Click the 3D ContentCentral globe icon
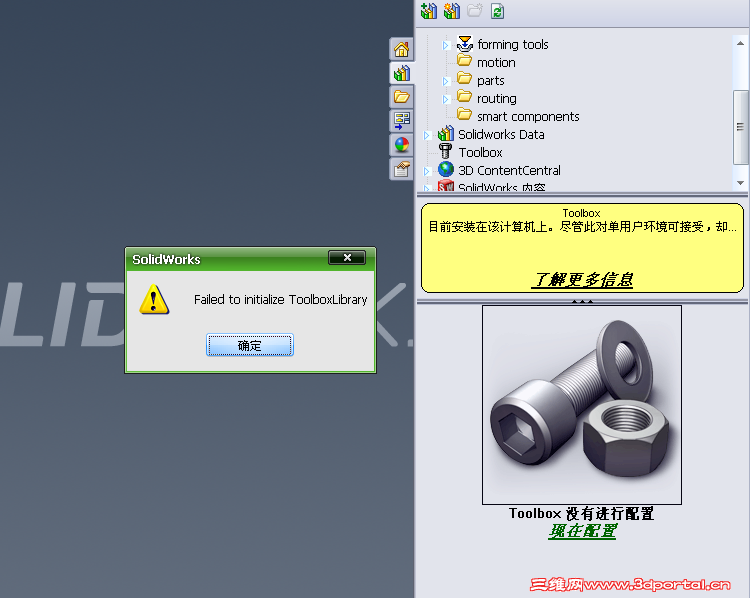The height and width of the screenshot is (598, 750). 446,169
